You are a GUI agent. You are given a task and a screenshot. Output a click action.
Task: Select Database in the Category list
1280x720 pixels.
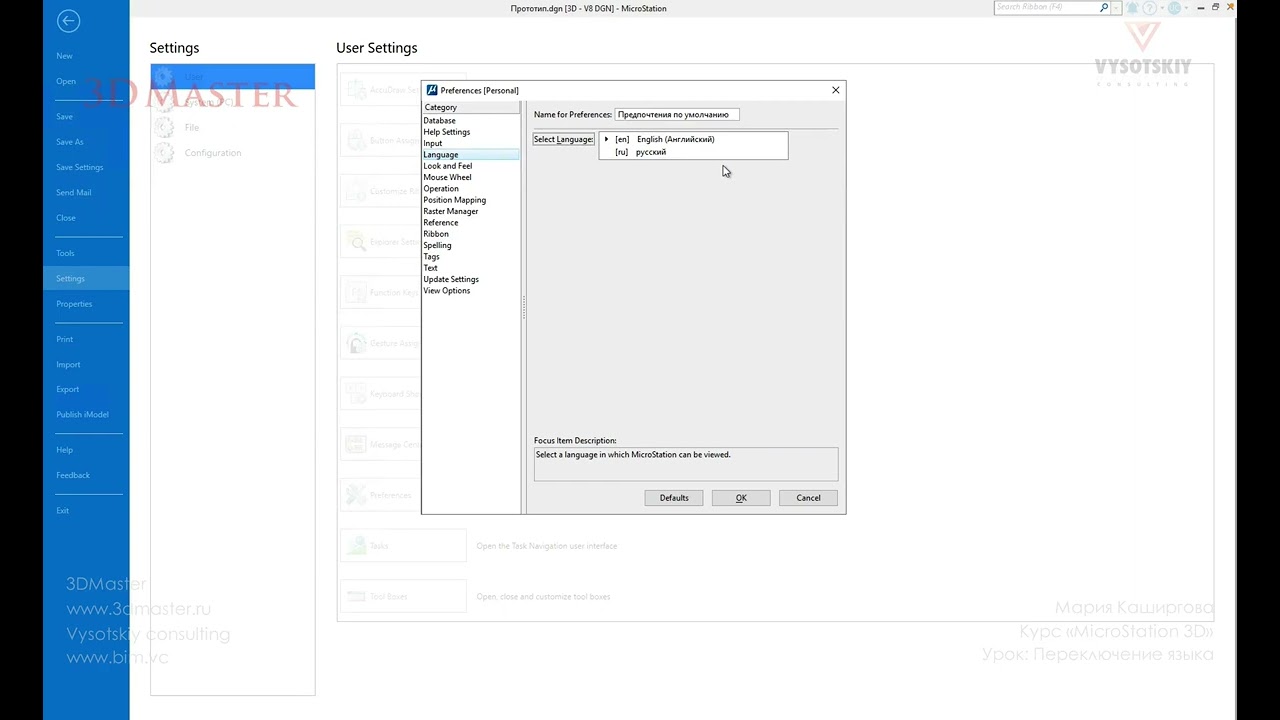pos(471,120)
